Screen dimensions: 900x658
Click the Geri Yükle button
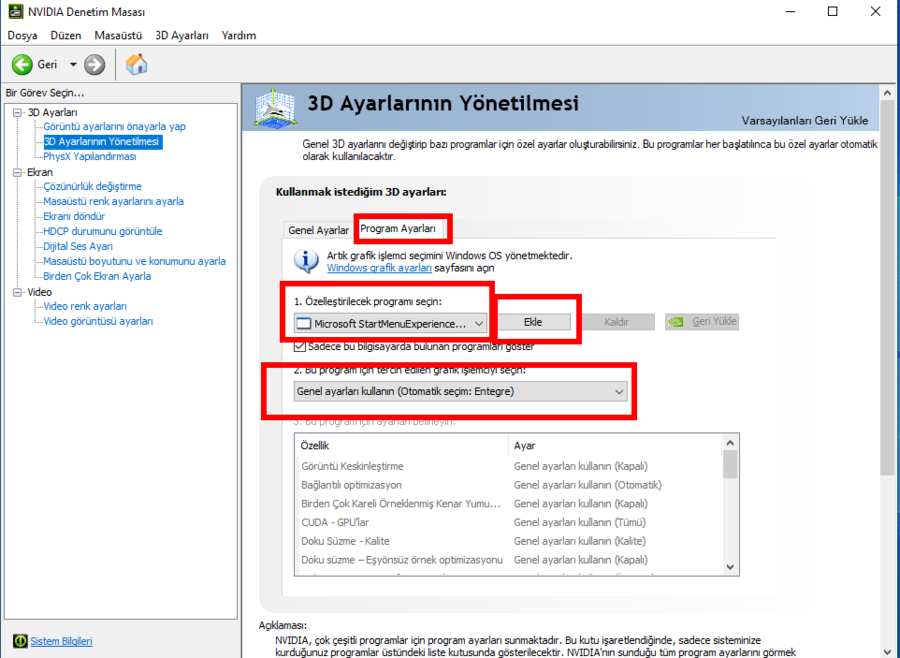pyautogui.click(x=702, y=322)
